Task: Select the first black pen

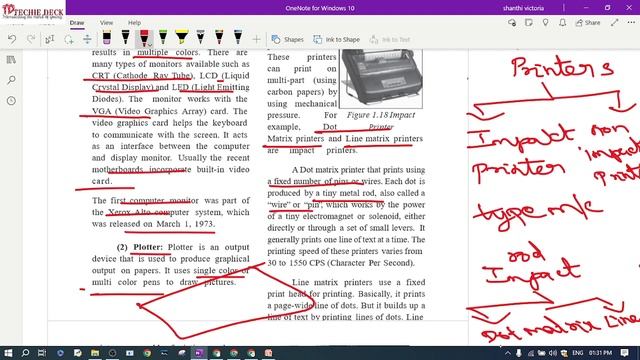Action: 125,38
